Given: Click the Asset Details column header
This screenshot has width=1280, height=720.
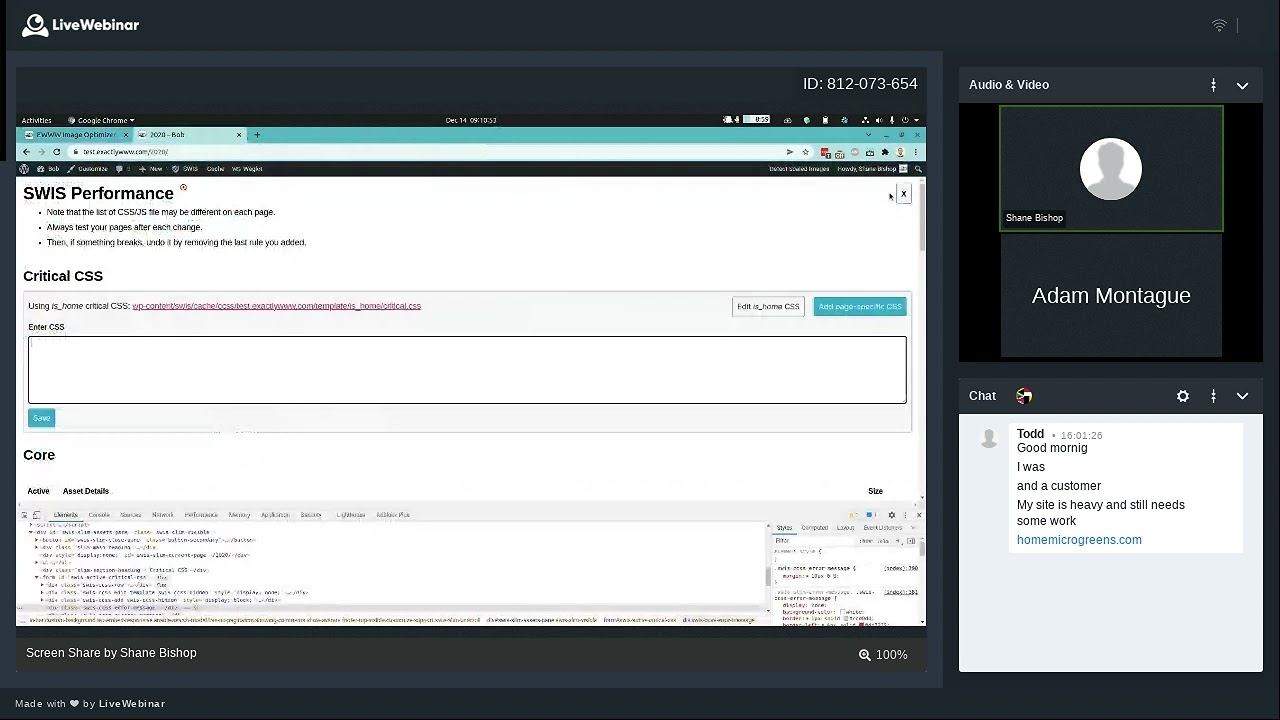Looking at the screenshot, I should 86,491.
